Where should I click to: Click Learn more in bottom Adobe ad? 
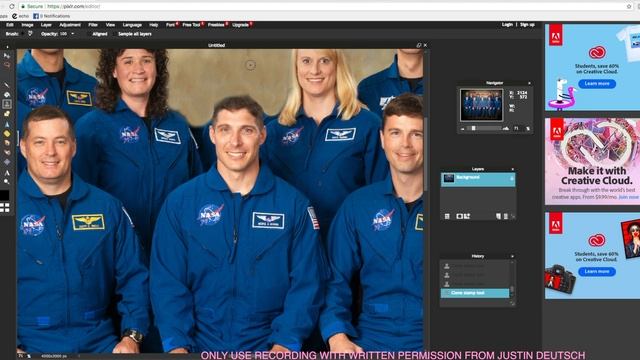(597, 271)
